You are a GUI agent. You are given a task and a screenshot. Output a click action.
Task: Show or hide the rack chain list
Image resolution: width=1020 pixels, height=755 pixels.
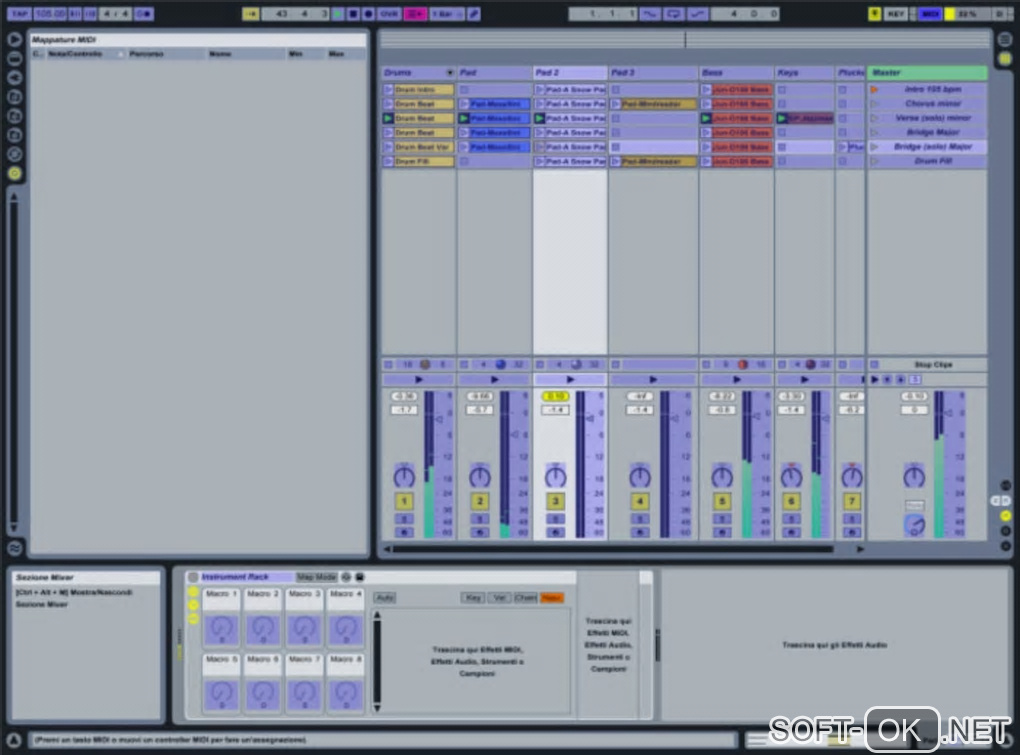coord(193,605)
